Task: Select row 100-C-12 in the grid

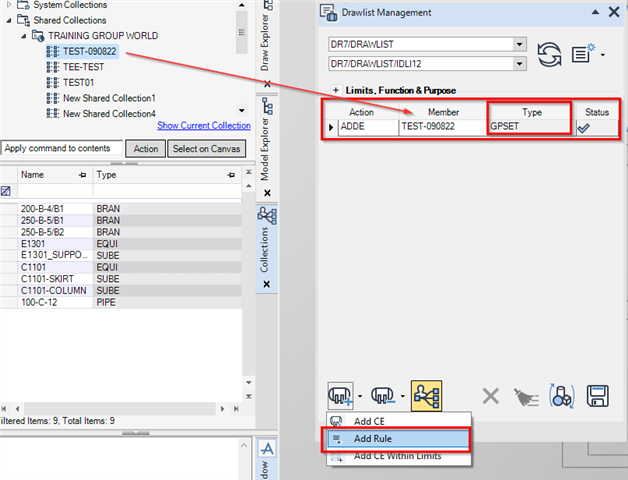Action: pos(121,302)
